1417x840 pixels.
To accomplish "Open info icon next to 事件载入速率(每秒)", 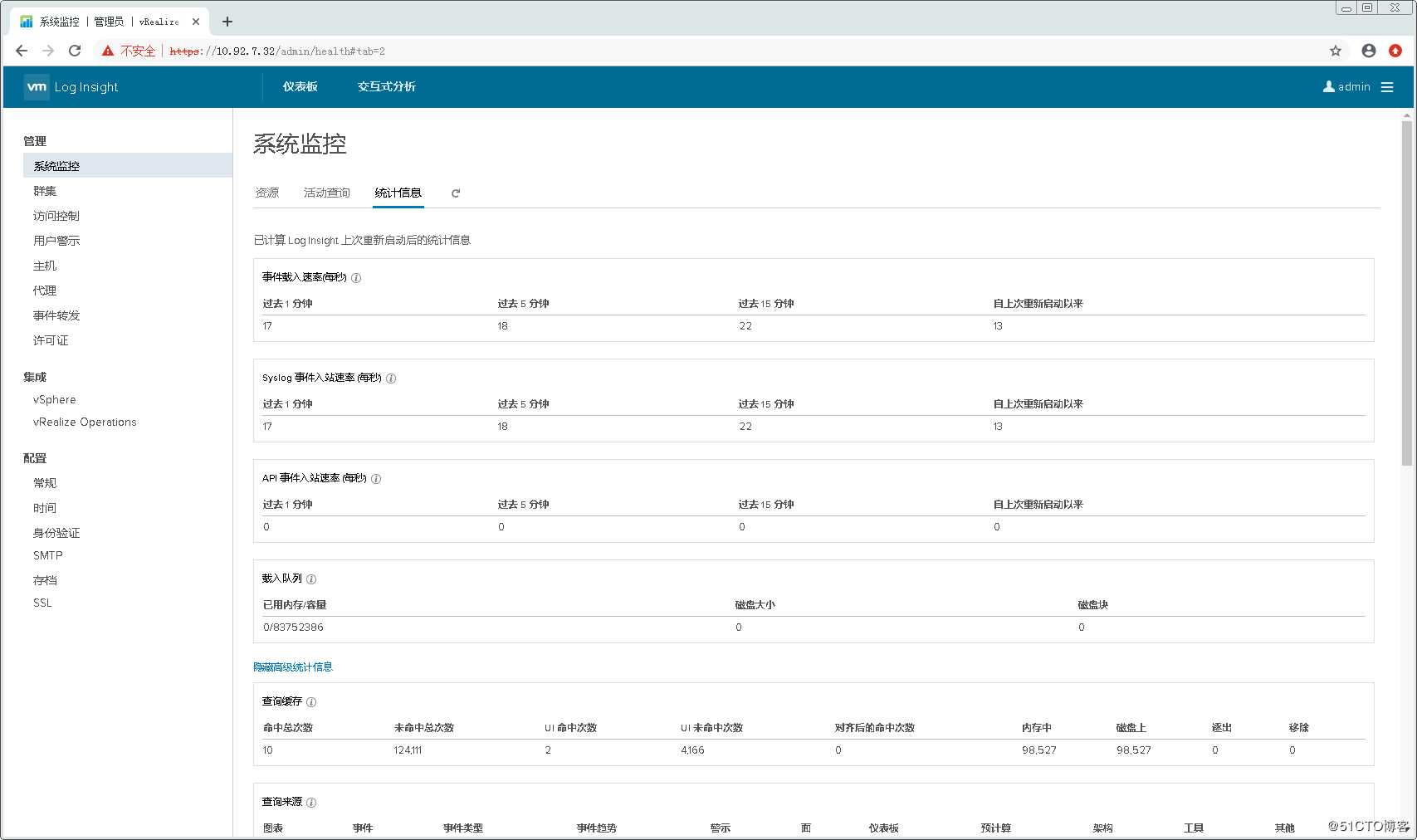I will click(356, 278).
